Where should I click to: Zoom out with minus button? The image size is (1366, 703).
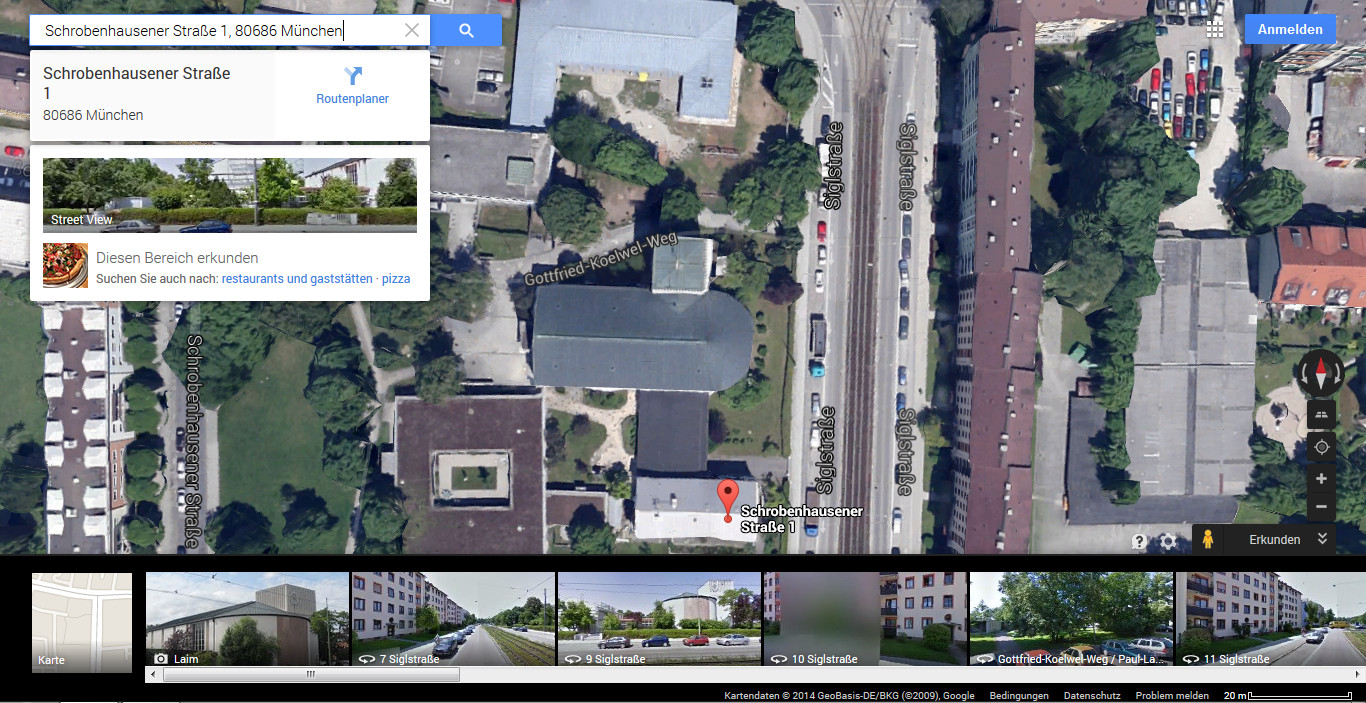coord(1321,507)
